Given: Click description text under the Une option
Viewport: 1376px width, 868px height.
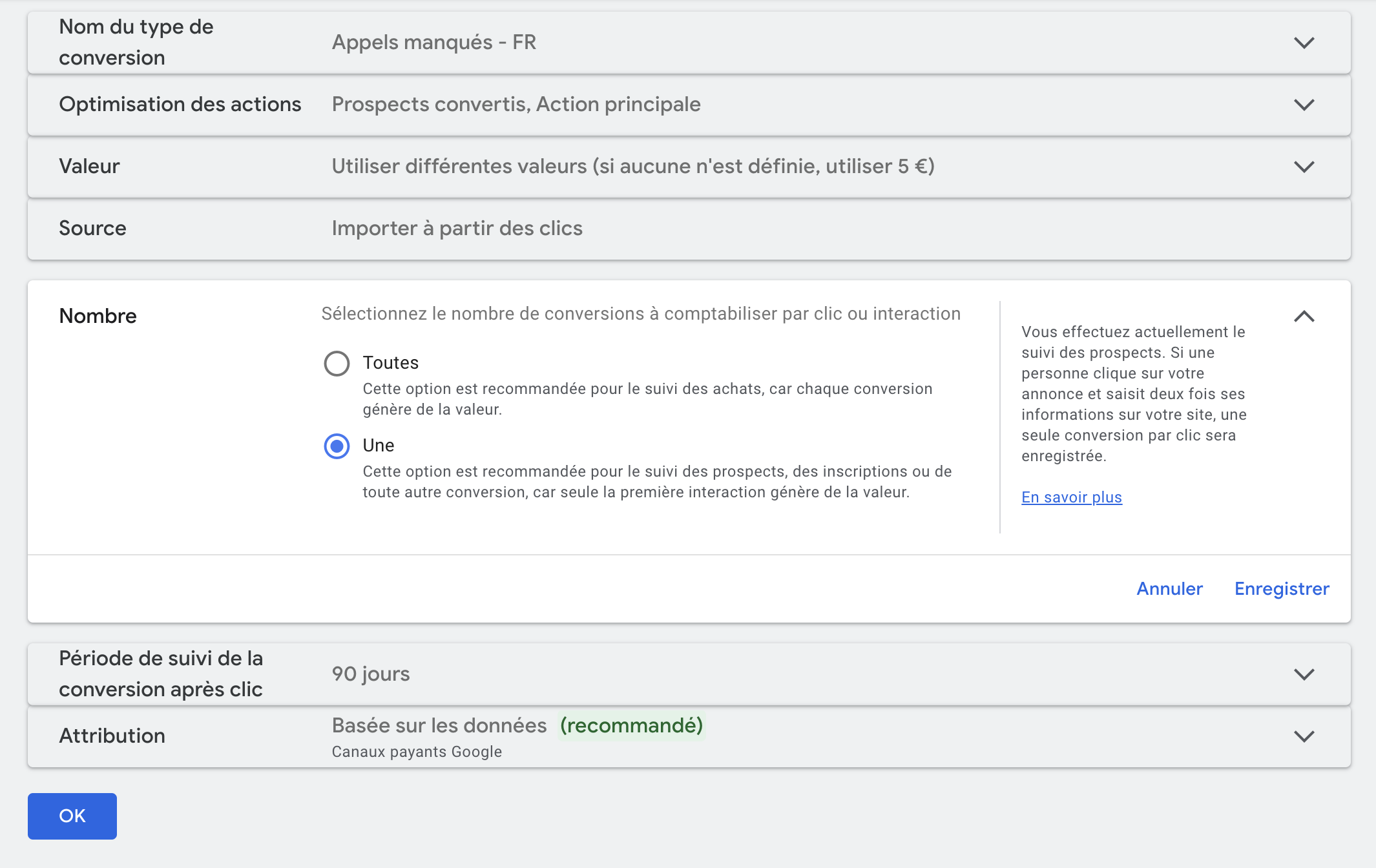Looking at the screenshot, I should (657, 482).
